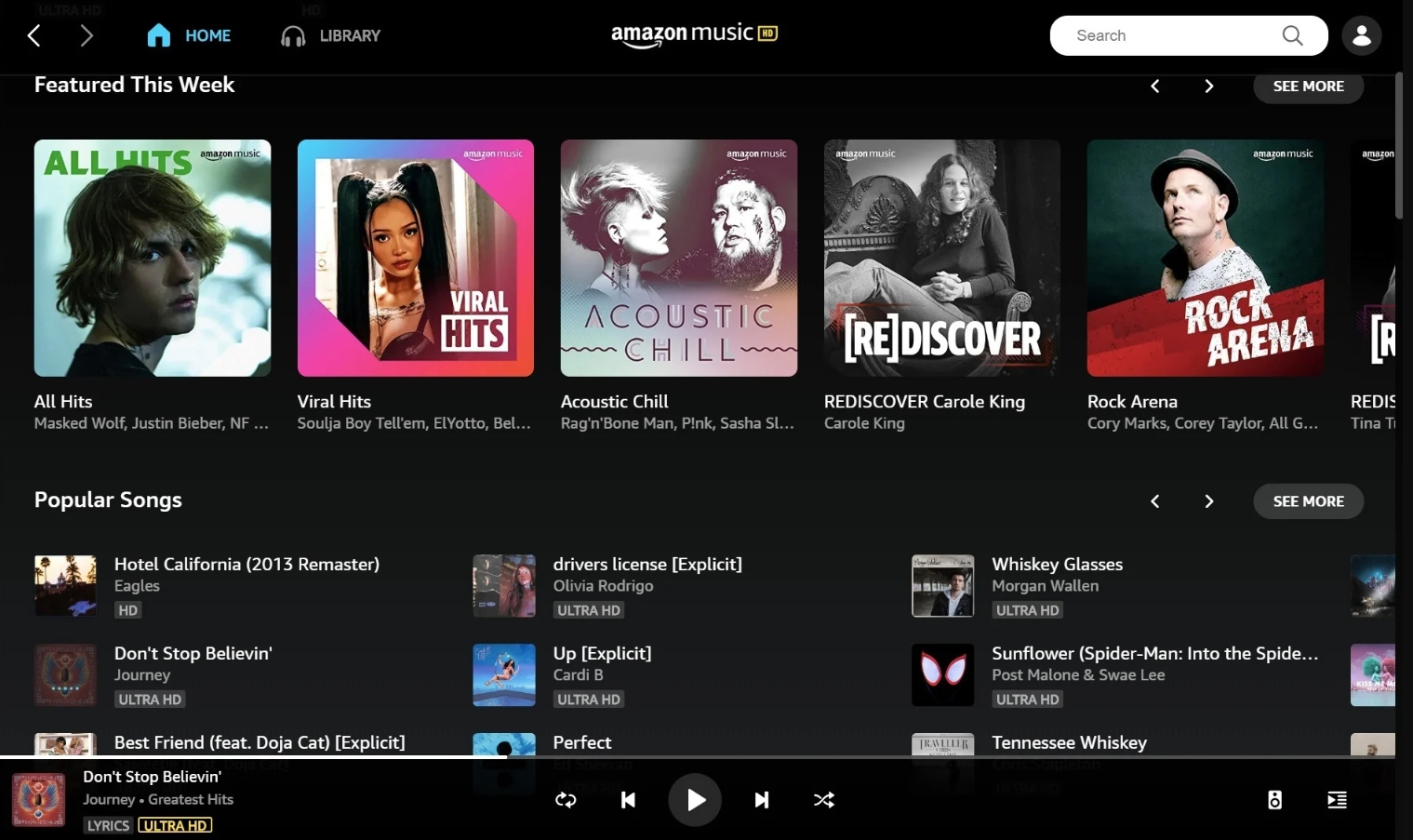Open the user profile icon

1362,35
